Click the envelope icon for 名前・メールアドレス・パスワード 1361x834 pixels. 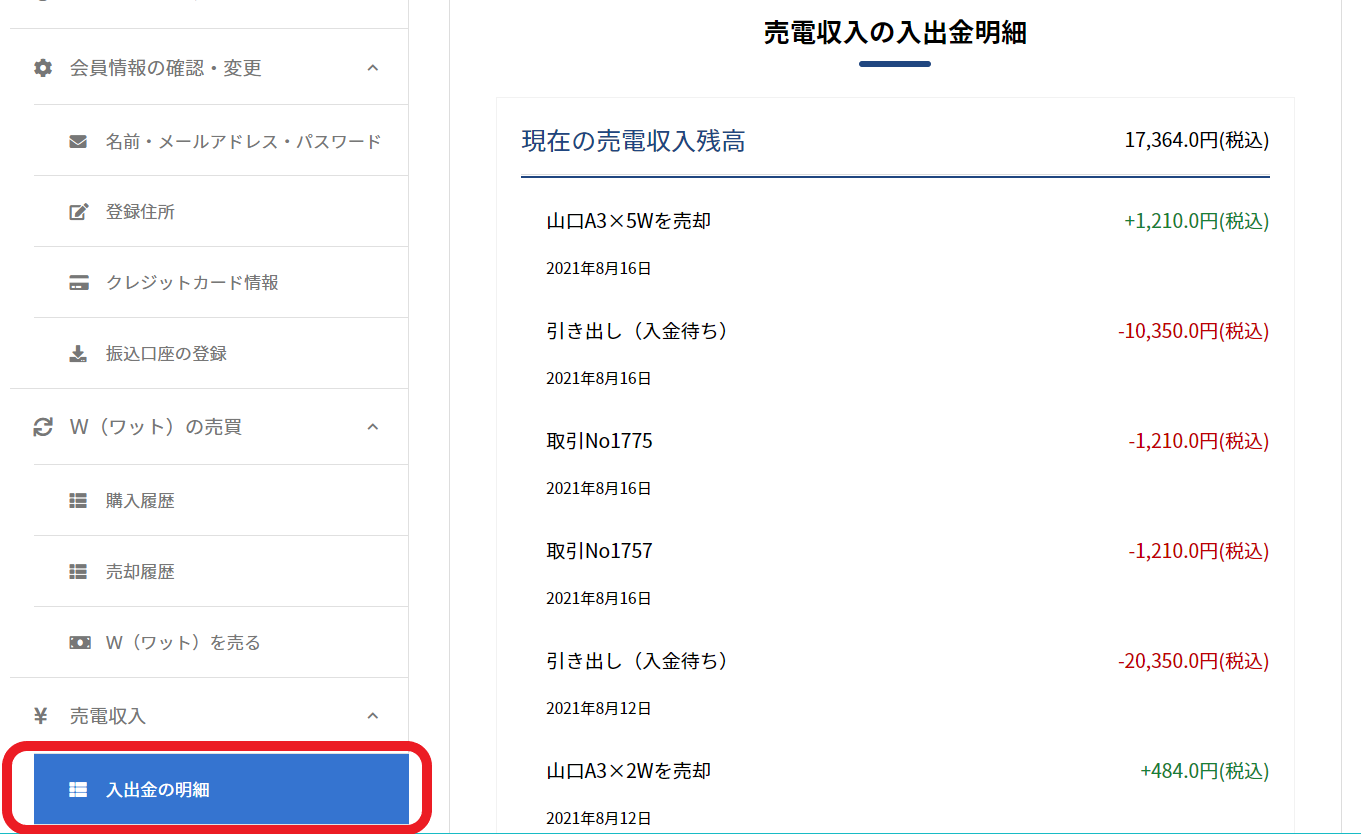(x=78, y=141)
